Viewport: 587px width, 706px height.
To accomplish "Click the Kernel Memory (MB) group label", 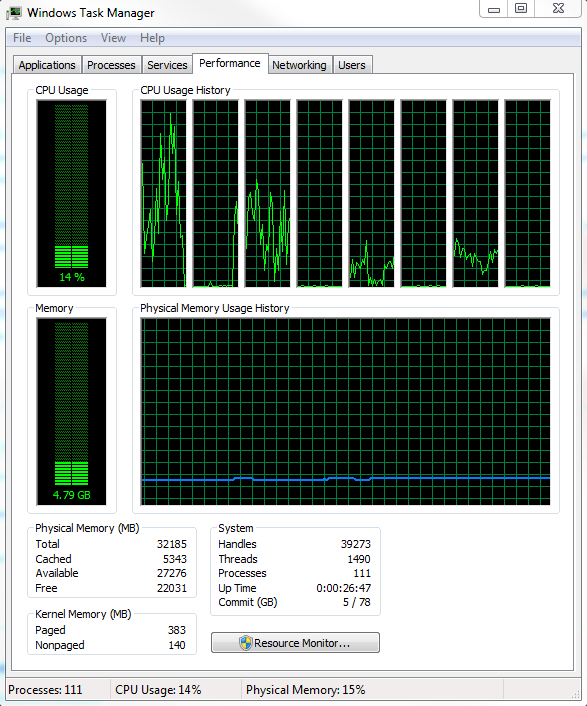I will point(83,614).
